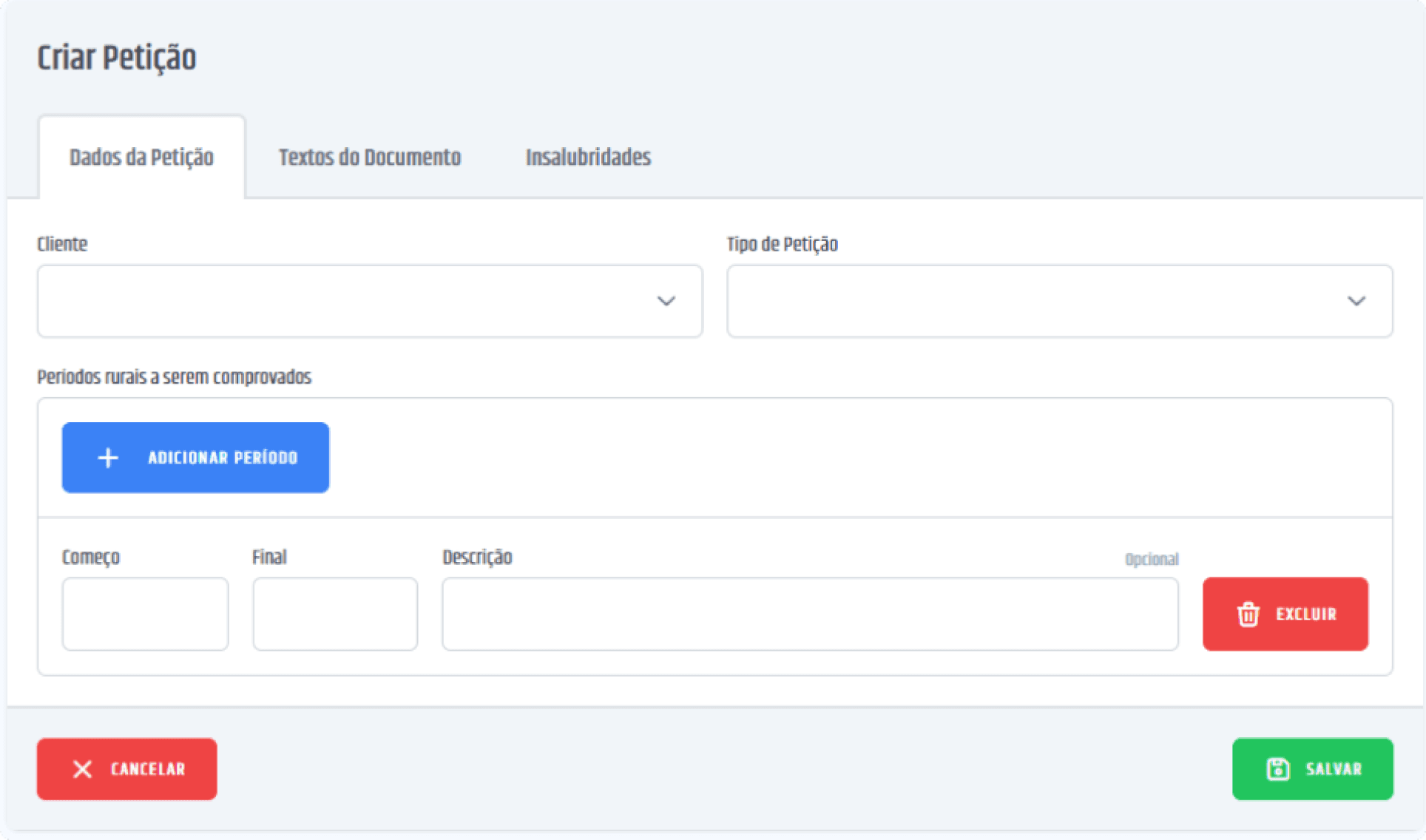Focus the Final date input

point(335,614)
